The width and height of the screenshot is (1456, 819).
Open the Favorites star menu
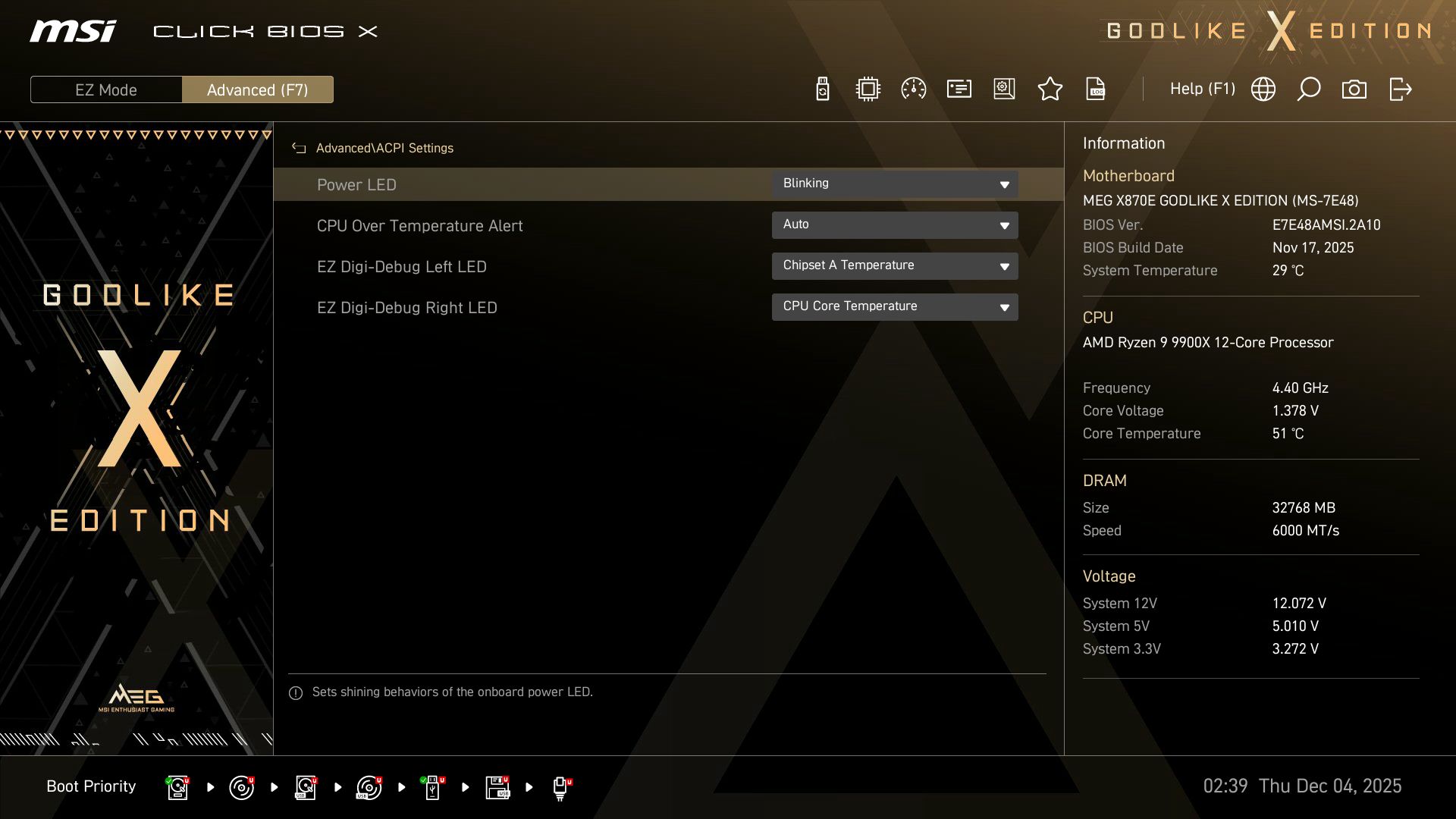[x=1050, y=89]
